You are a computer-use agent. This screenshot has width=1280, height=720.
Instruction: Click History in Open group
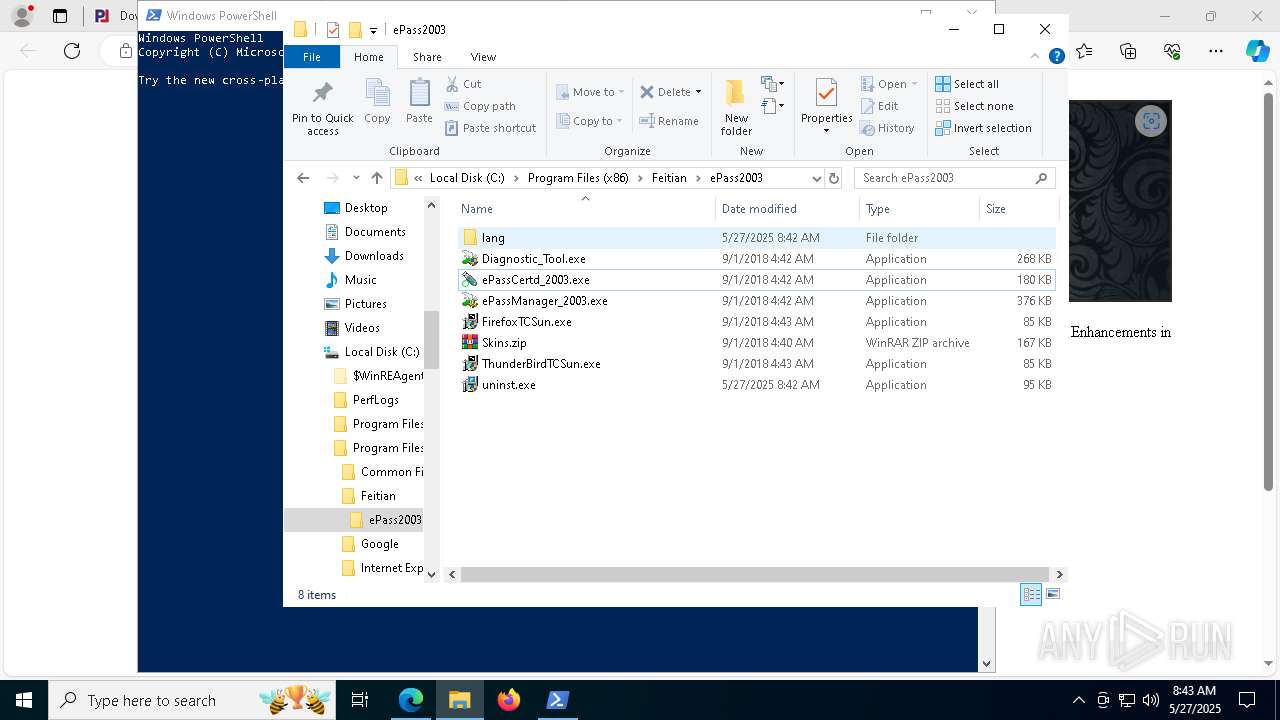pos(887,128)
